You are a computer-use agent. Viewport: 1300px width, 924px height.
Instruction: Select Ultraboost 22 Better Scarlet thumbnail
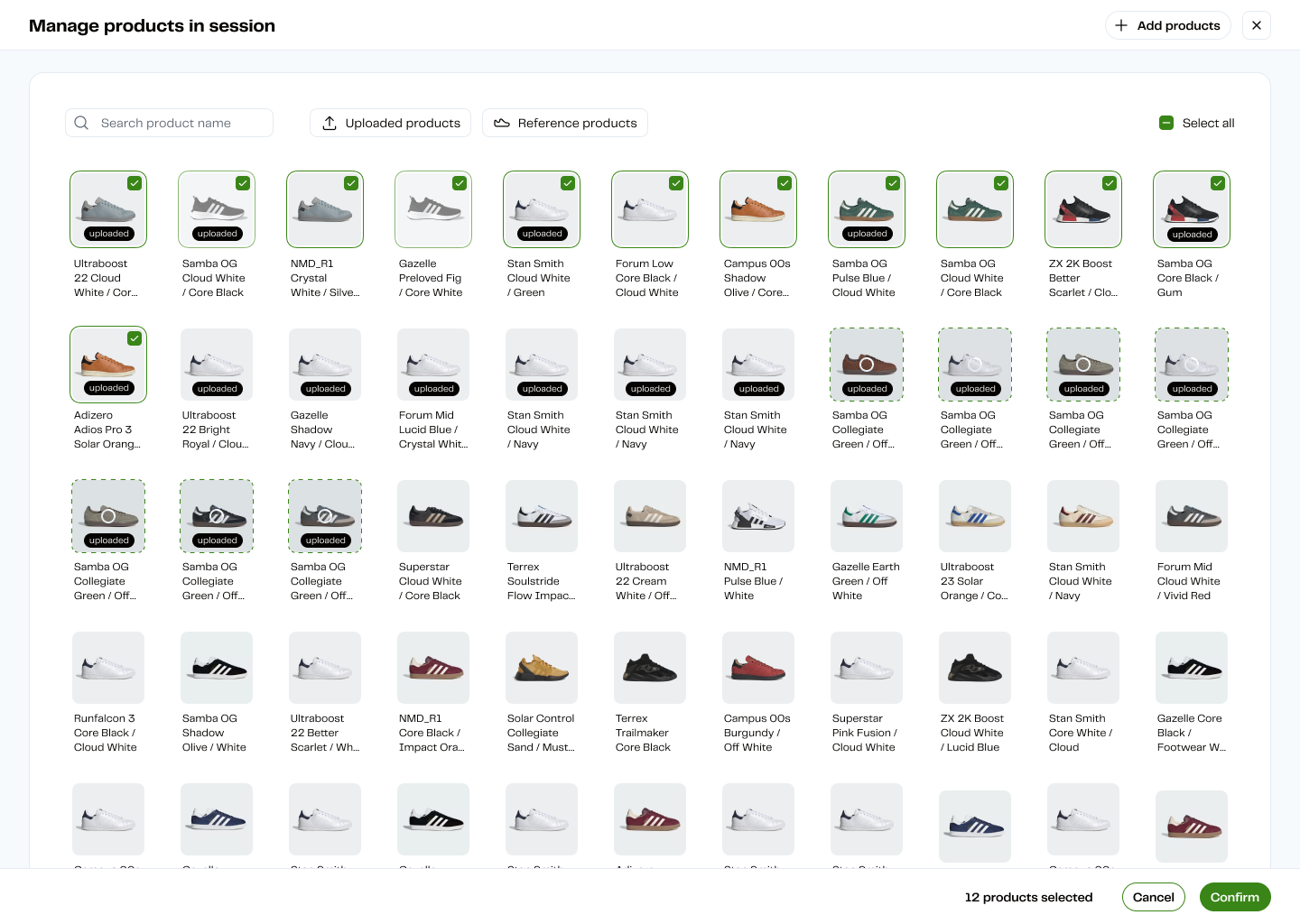[x=325, y=668]
